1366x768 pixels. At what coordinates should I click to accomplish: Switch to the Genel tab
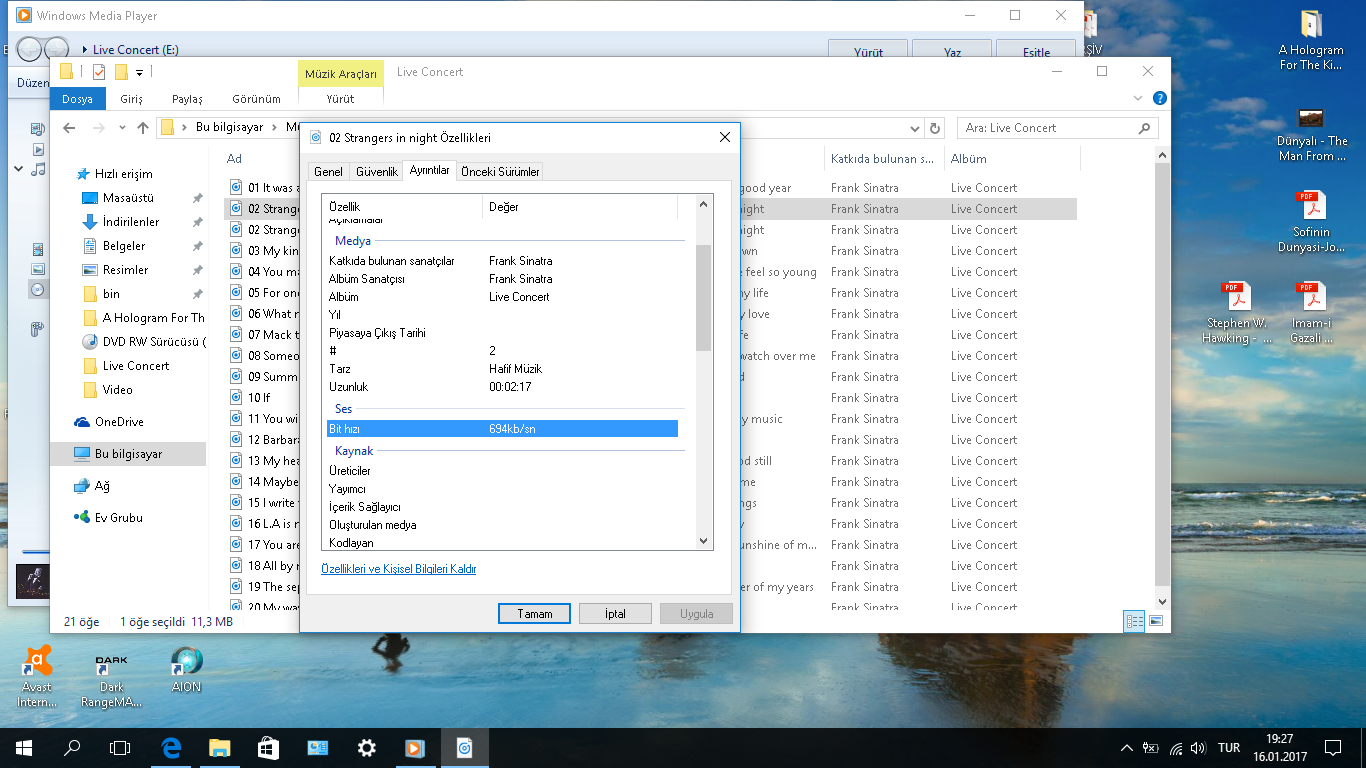[328, 172]
